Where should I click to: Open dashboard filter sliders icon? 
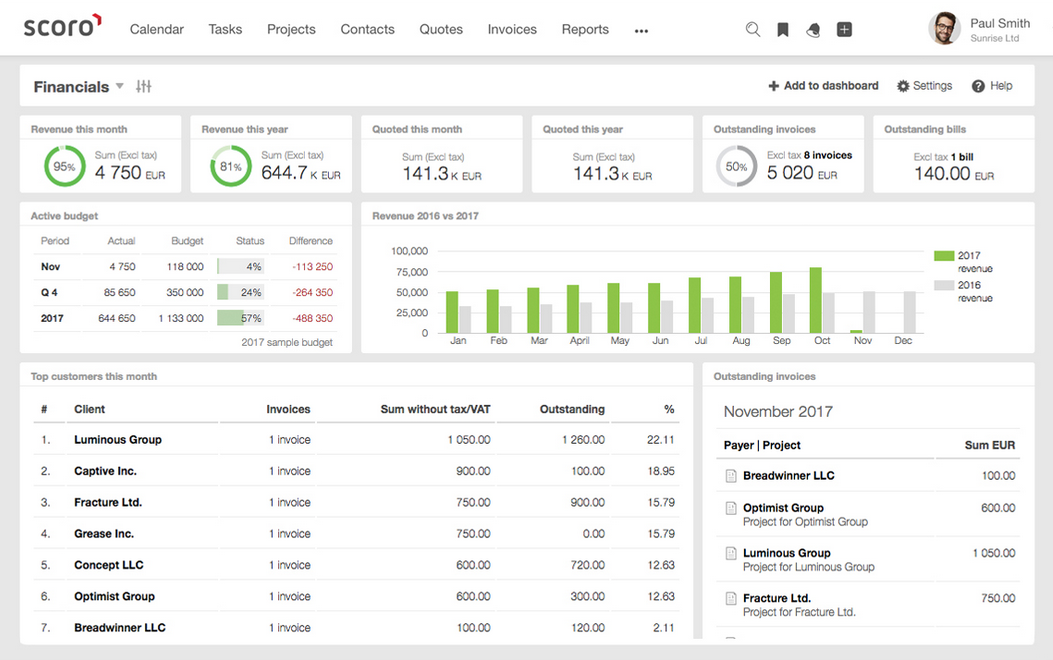click(144, 86)
